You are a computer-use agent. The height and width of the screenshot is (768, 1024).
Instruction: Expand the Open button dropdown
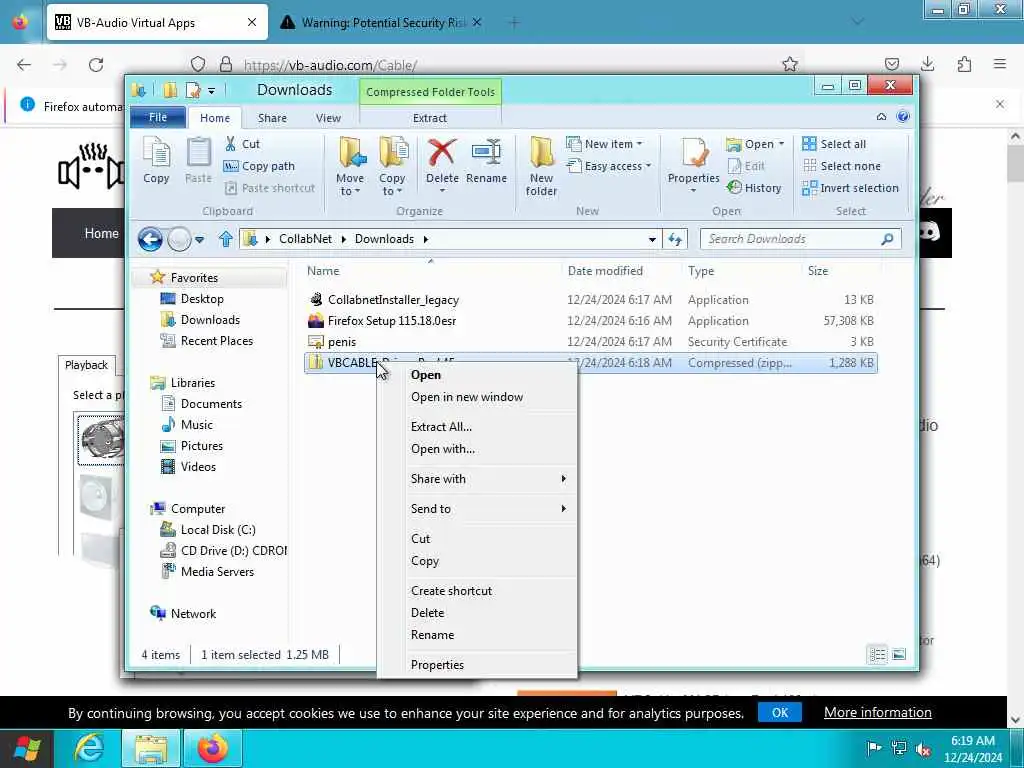[x=781, y=144]
